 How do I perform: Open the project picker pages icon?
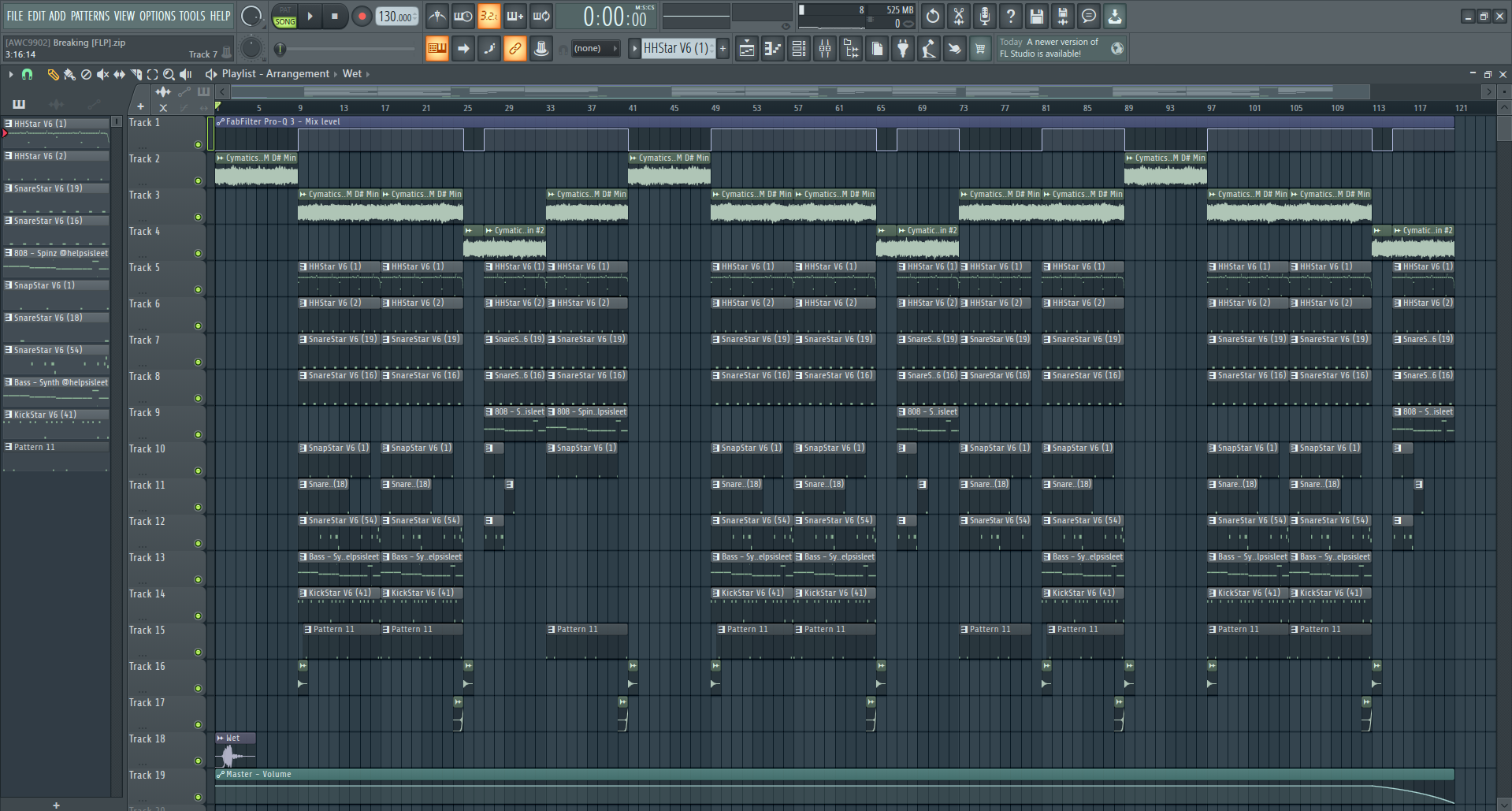pyautogui.click(x=877, y=49)
